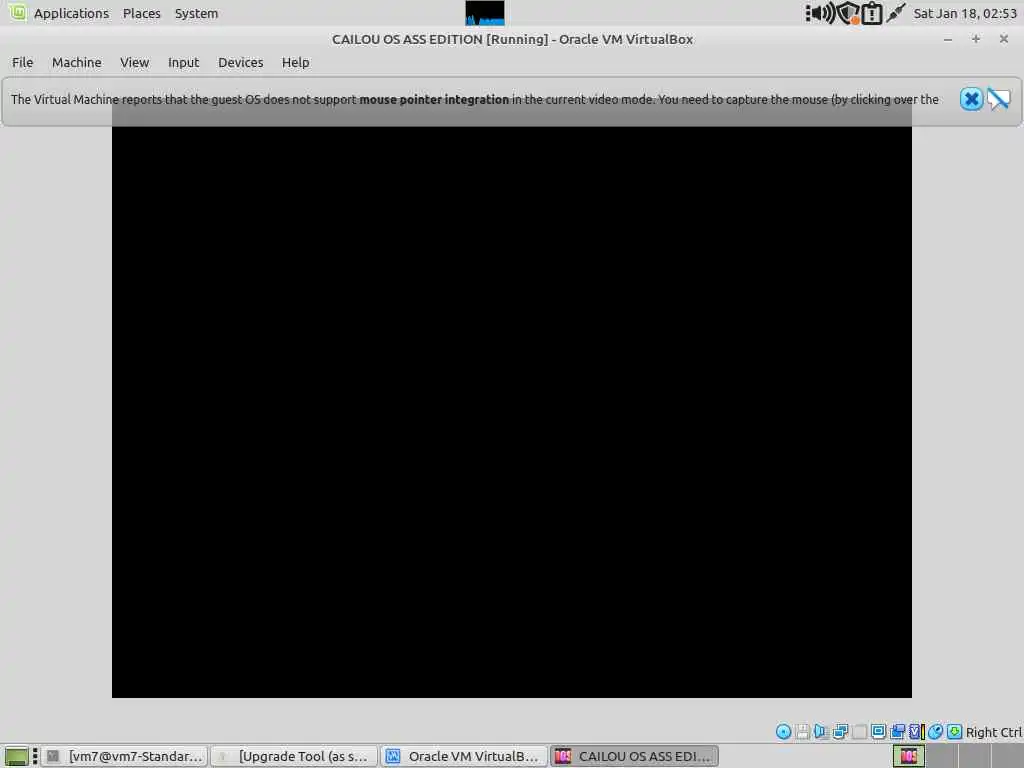Dismiss the mouse pointer integration notification
Screen dimensions: 1024x768
(x=971, y=99)
